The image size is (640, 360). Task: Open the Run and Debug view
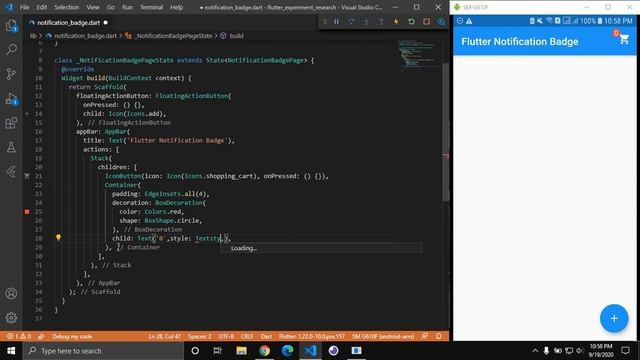11,99
